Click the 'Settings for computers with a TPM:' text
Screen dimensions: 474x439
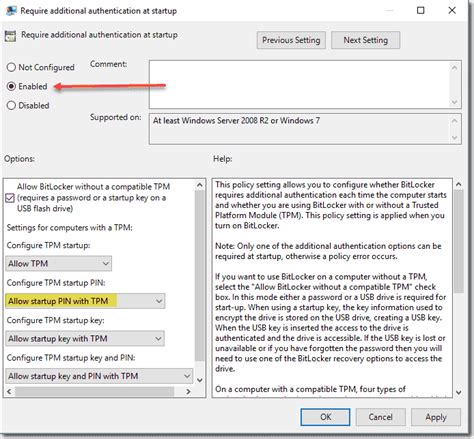[70, 228]
